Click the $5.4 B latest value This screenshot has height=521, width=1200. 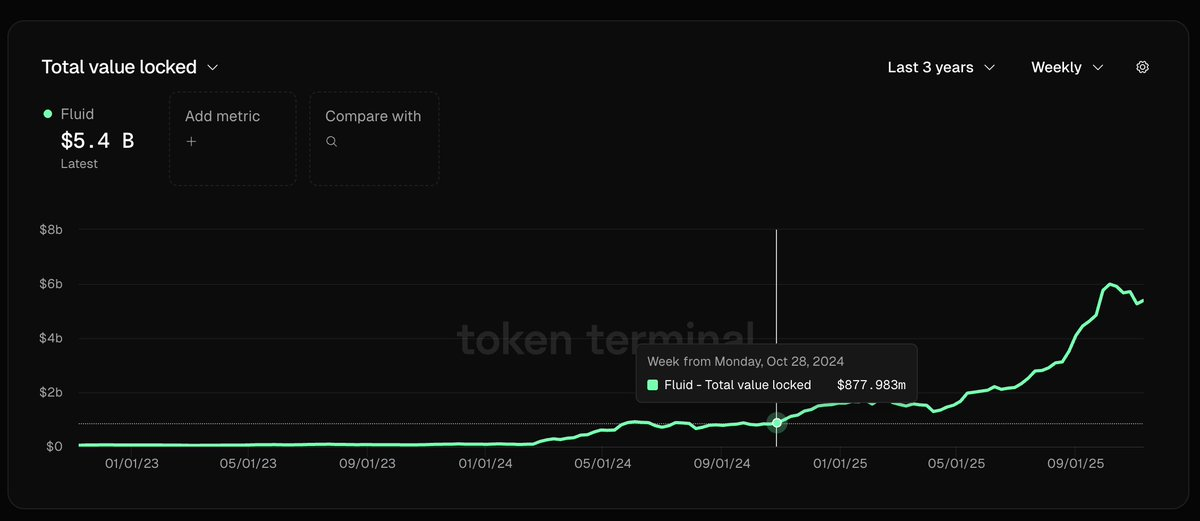(x=97, y=140)
